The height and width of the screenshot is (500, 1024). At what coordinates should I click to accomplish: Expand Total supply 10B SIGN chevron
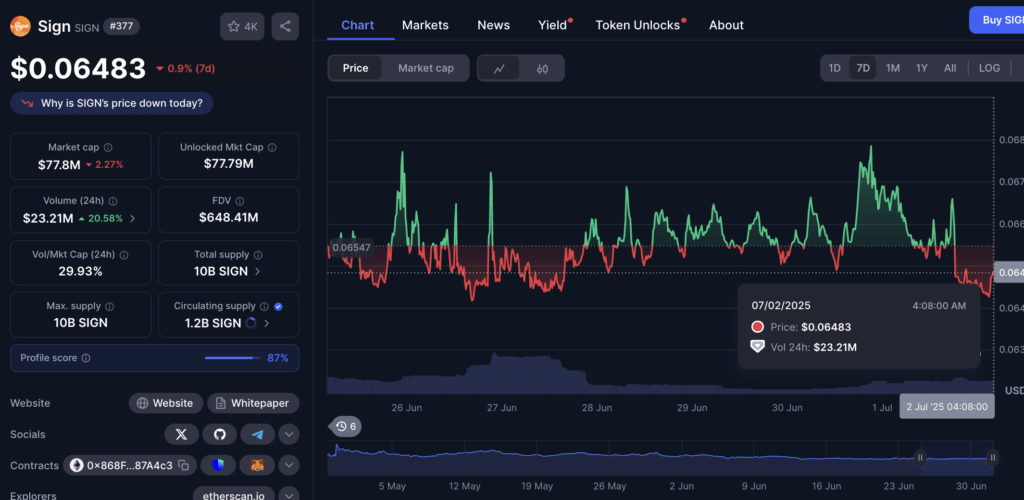pos(257,271)
